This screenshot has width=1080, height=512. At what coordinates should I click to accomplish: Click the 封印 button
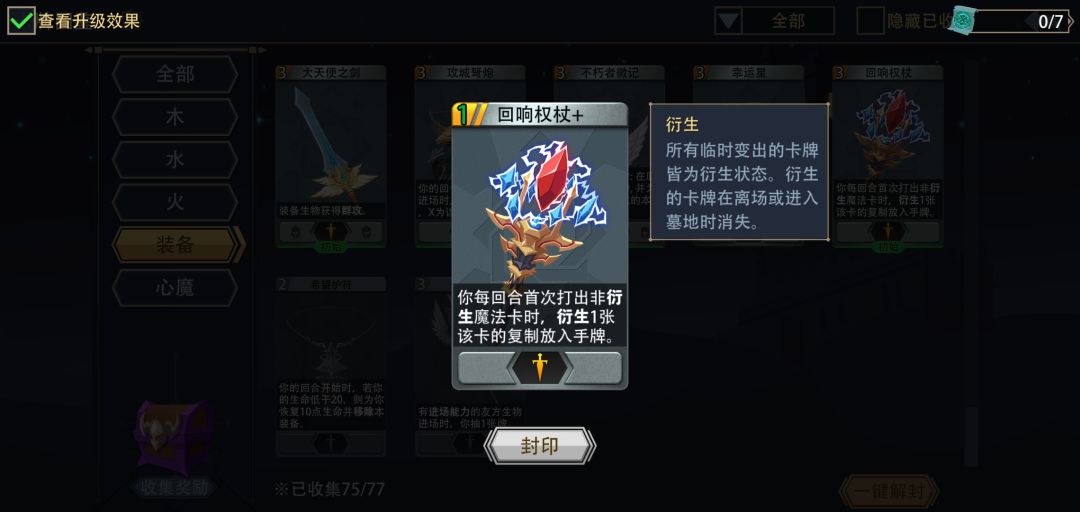pos(539,447)
